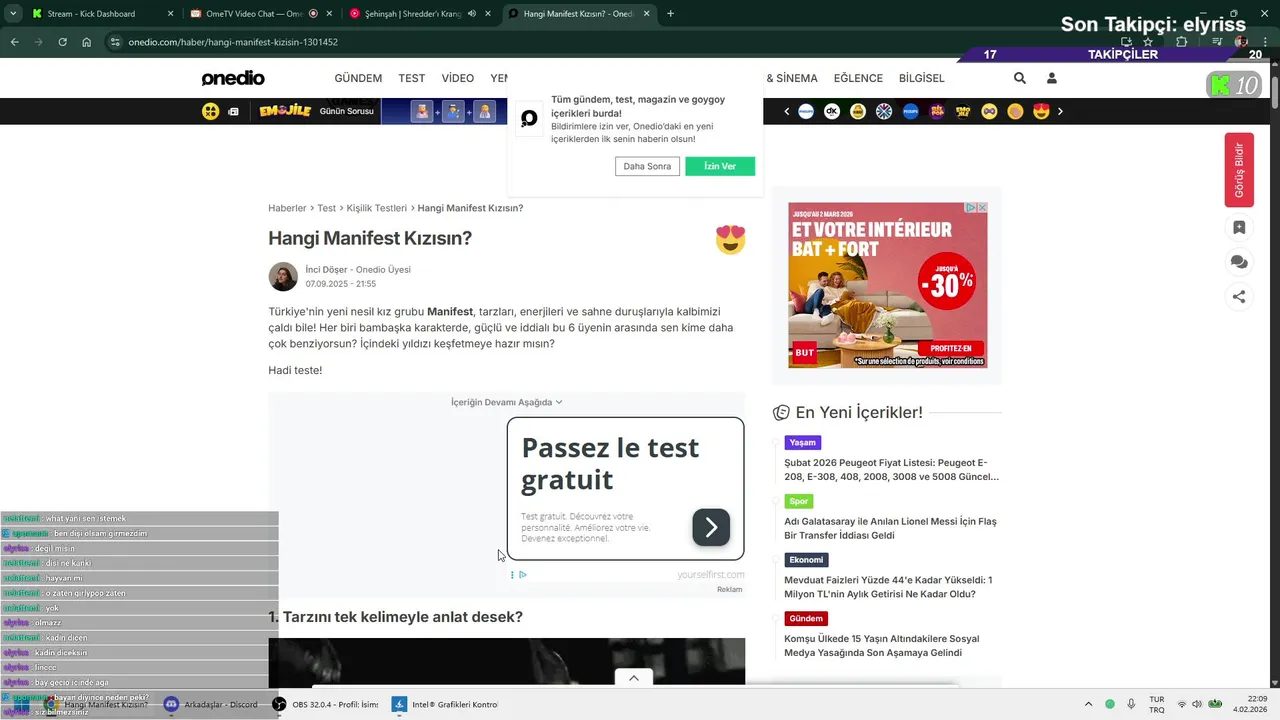Click the Onedio logo
1280x720 pixels.
[x=233, y=78]
